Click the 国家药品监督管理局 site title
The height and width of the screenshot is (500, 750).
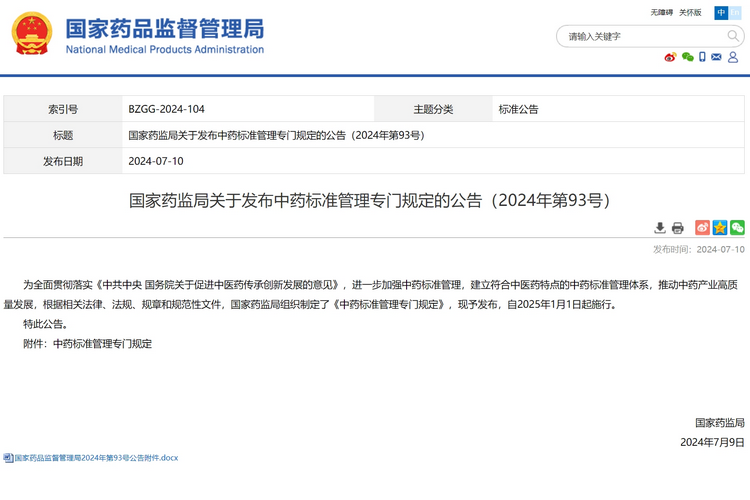[165, 28]
